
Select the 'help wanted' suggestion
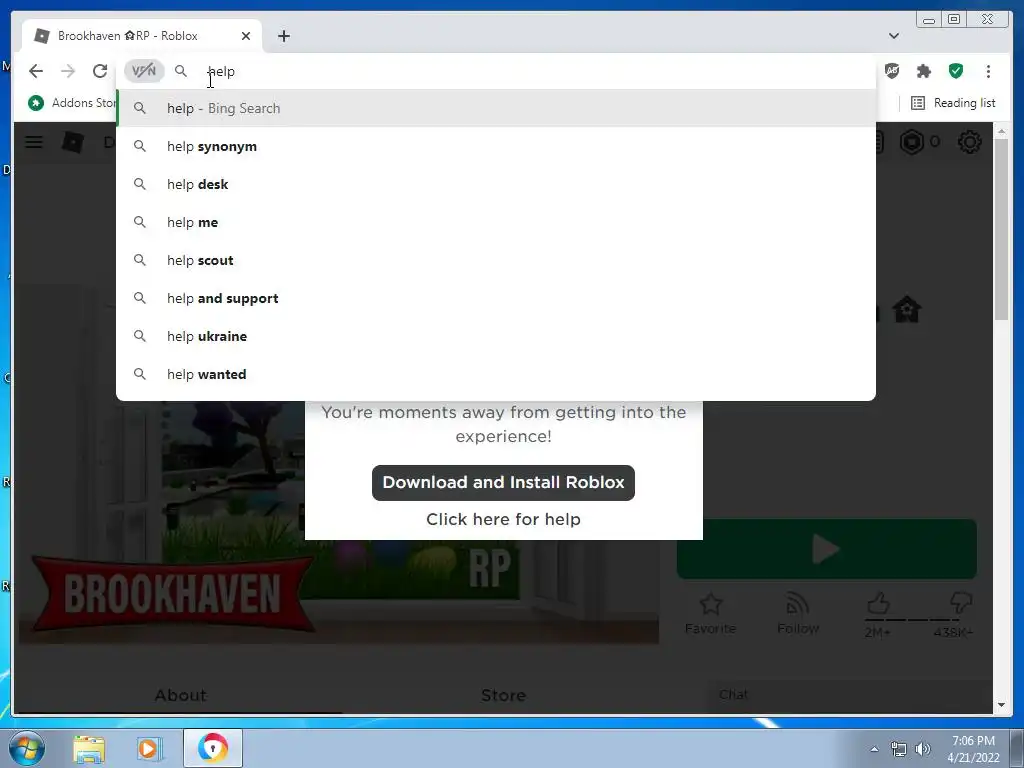point(496,374)
